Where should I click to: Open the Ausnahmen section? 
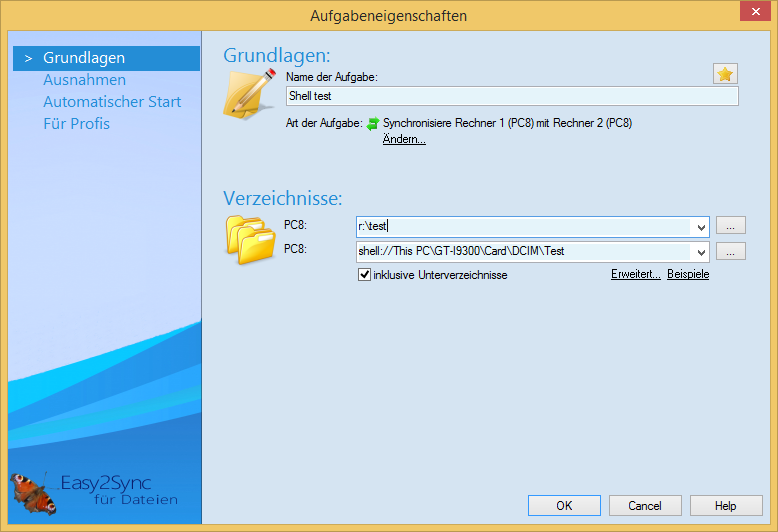coord(84,80)
